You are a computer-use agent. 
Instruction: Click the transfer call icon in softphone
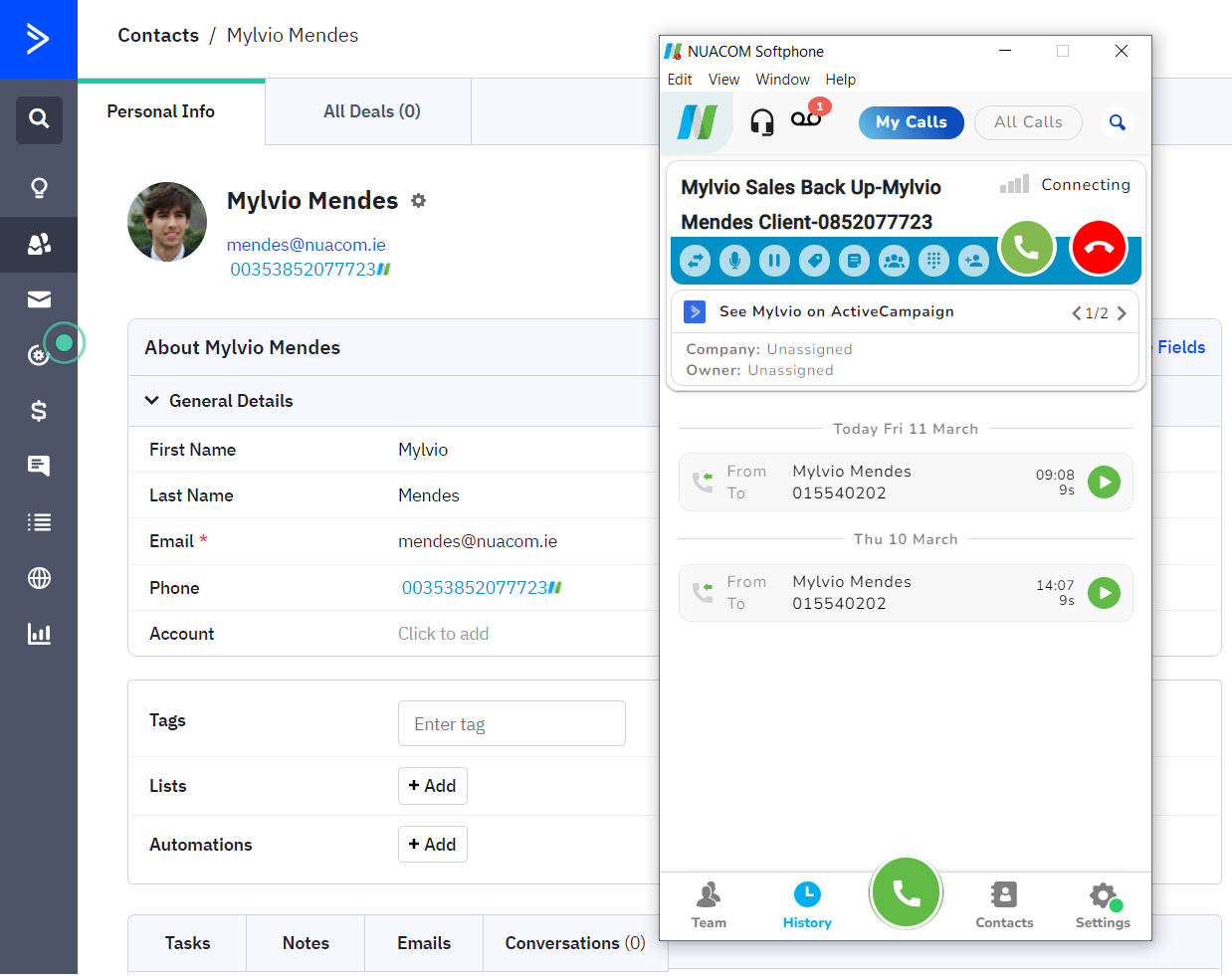pyautogui.click(x=696, y=261)
